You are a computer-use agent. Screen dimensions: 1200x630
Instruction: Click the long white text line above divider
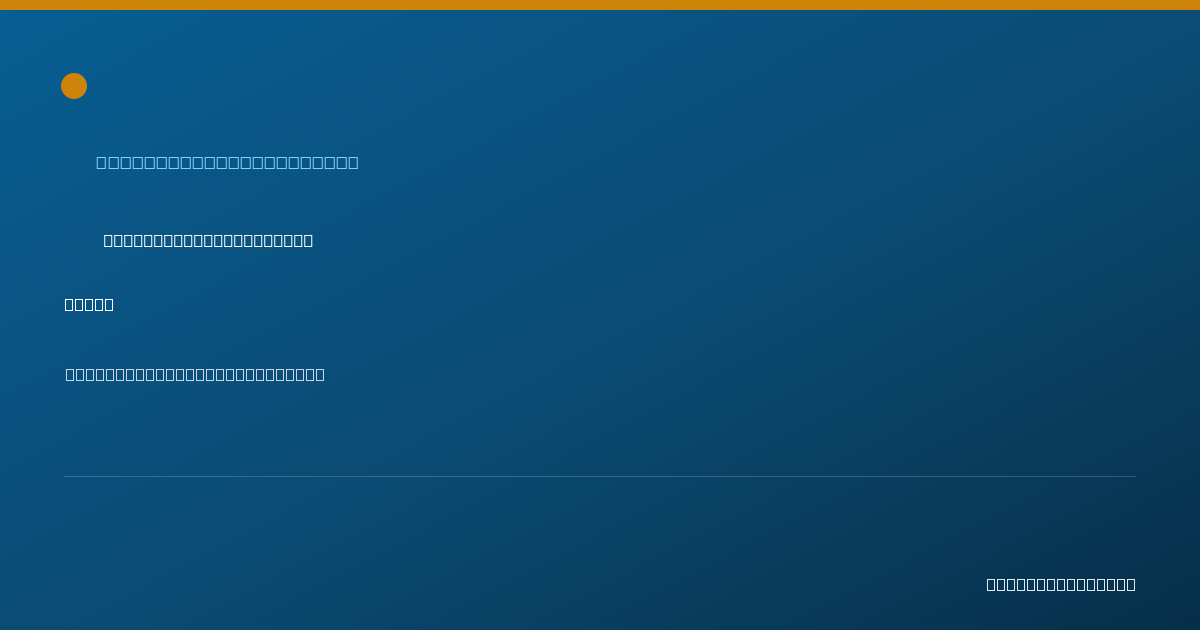pos(195,374)
